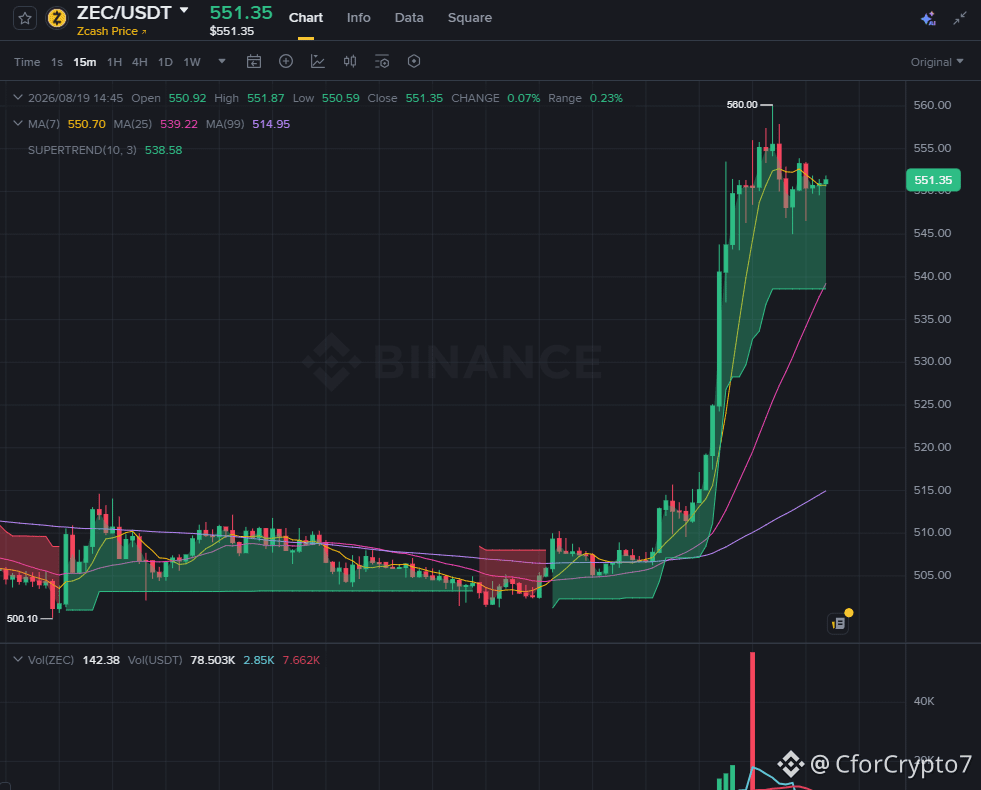This screenshot has height=790, width=981.
Task: Click the Vol(ZEC) value 142.38
Action: click(x=101, y=660)
